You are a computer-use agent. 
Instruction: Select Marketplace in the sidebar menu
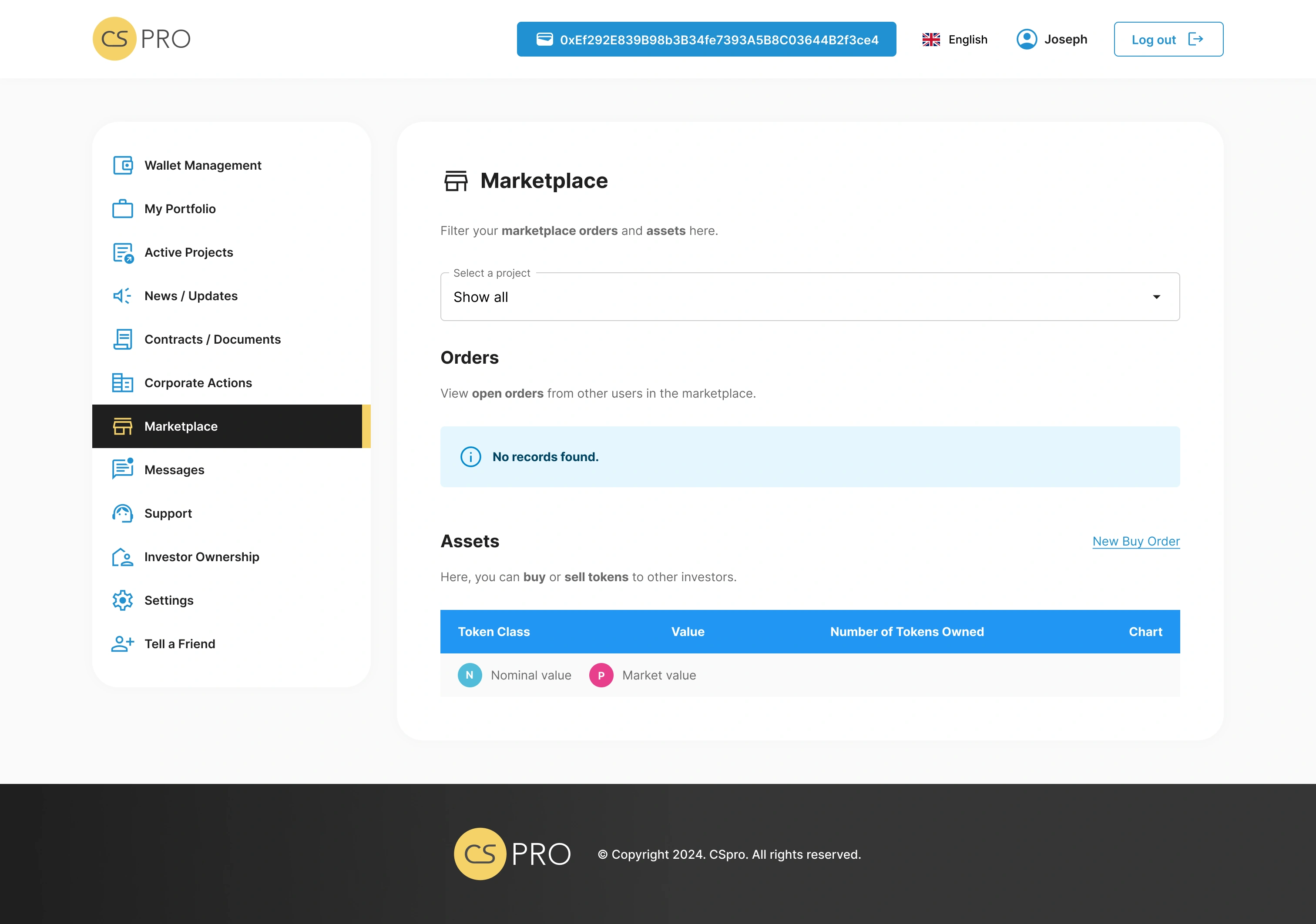click(x=181, y=426)
